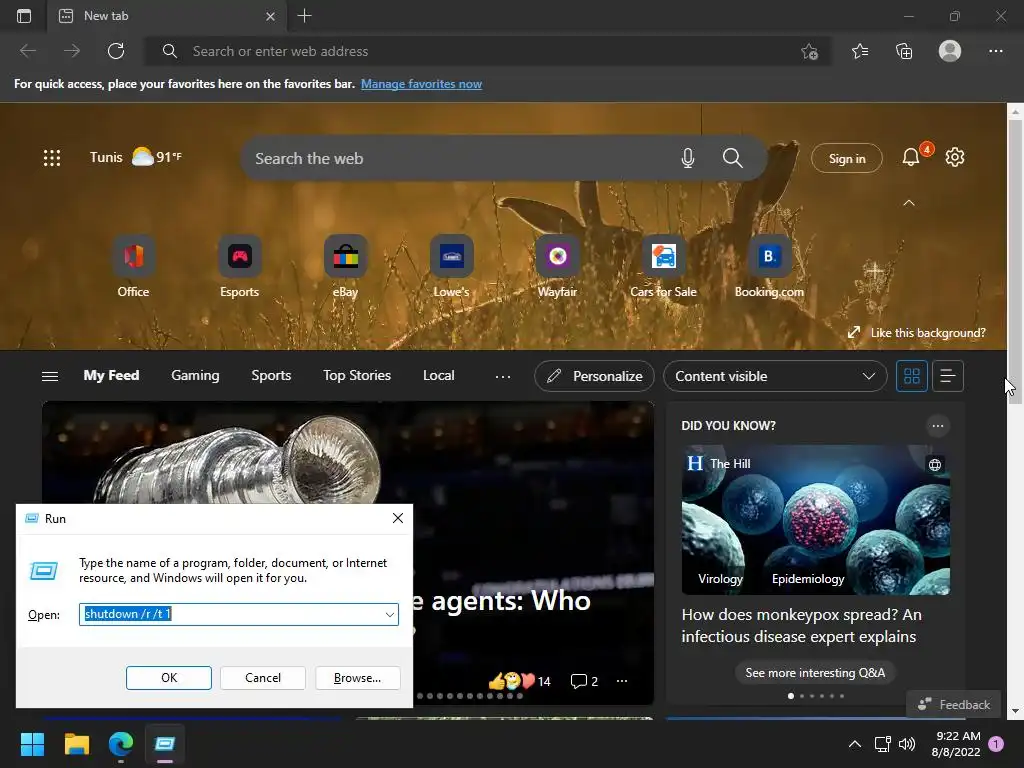Click the Virology topic tag

[720, 579]
